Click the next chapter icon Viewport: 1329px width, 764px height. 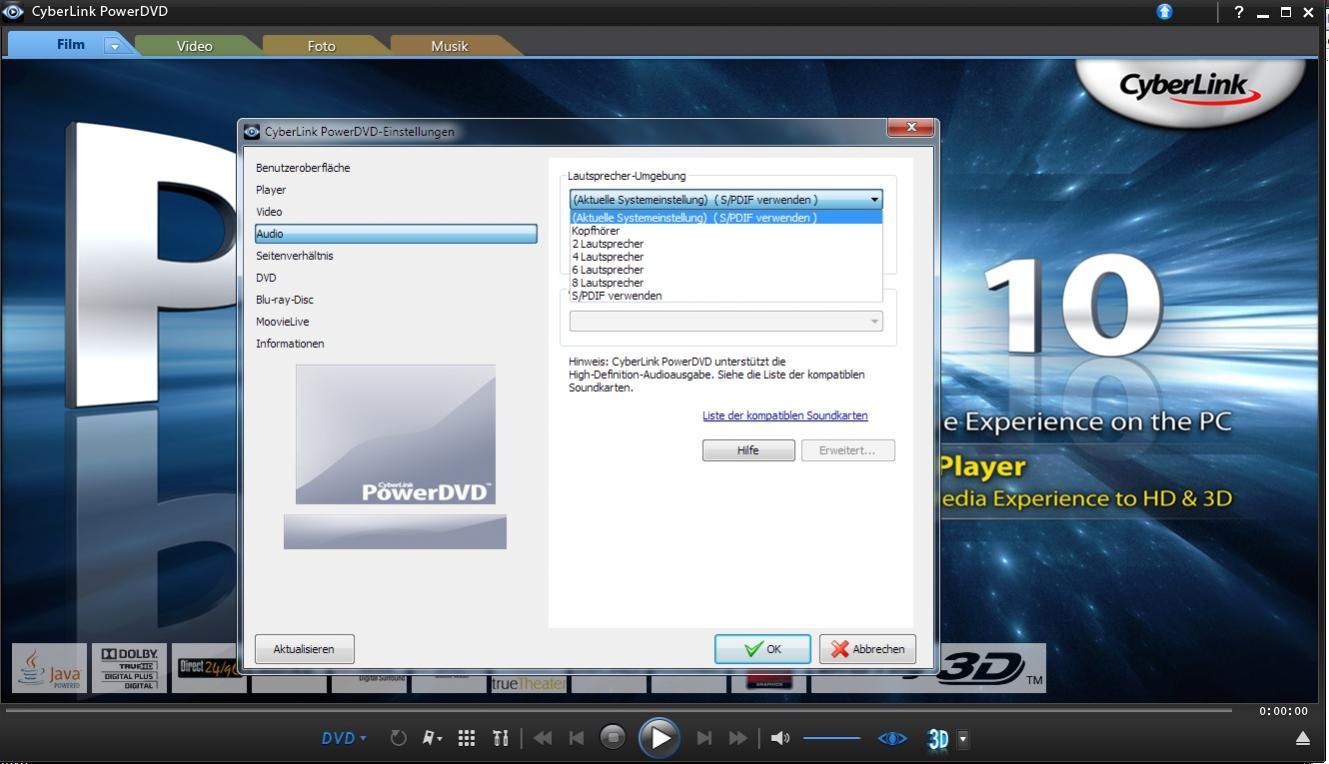704,738
